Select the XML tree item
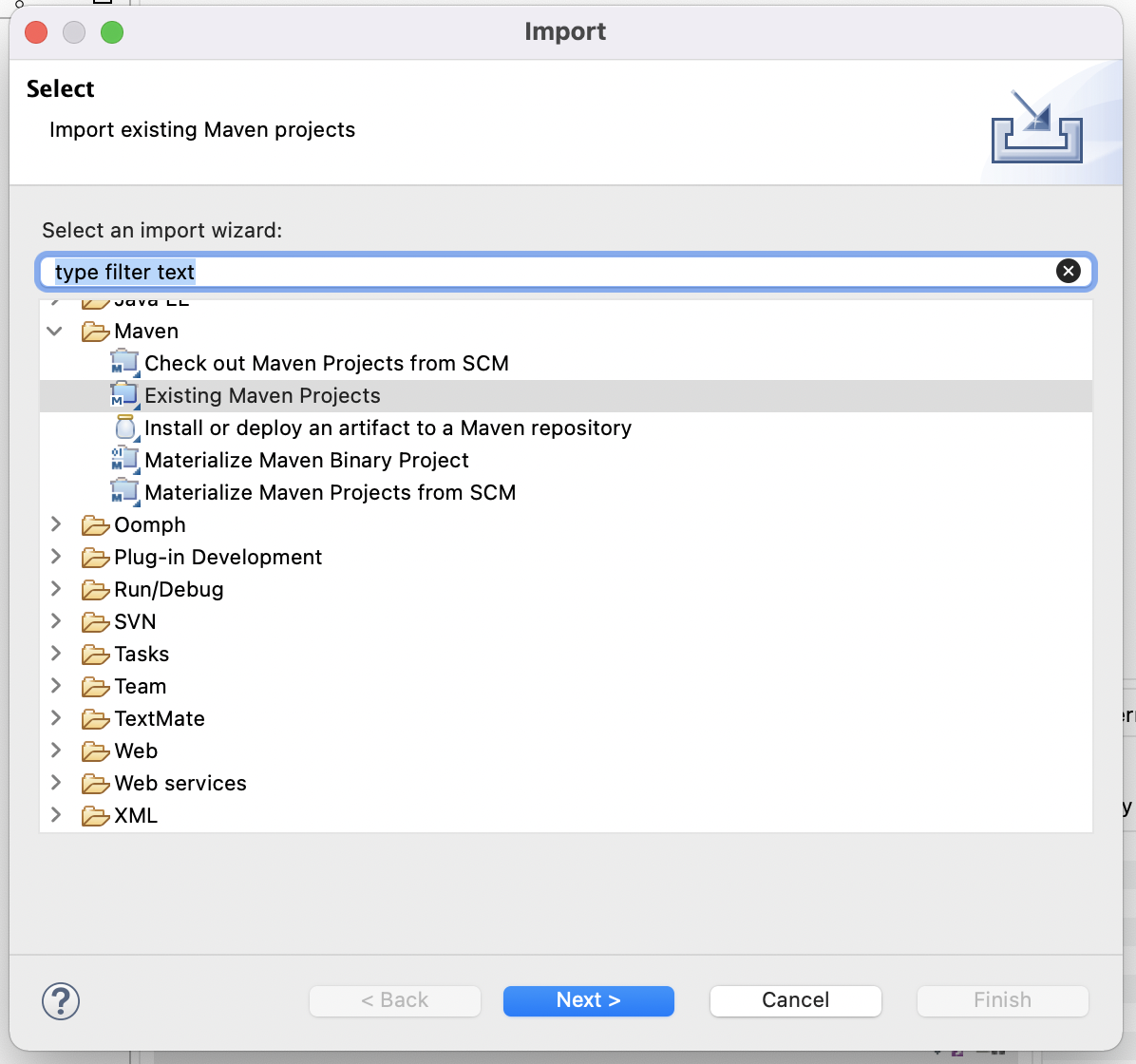The width and height of the screenshot is (1136, 1064). point(136,815)
